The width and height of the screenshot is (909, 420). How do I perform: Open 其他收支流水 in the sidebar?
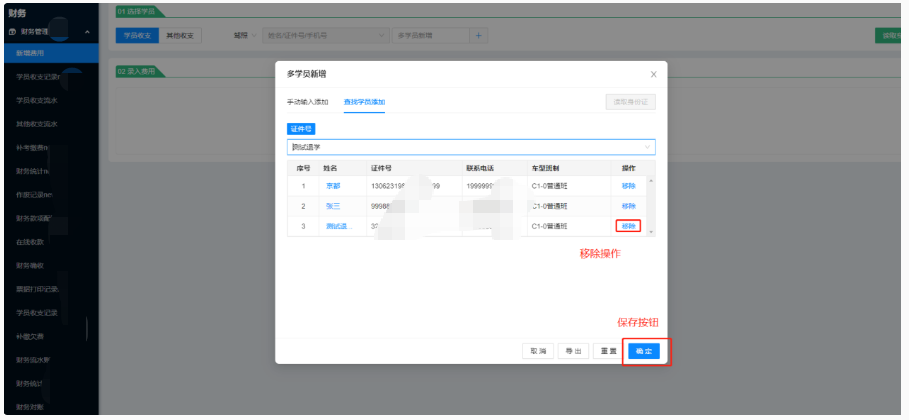37,124
